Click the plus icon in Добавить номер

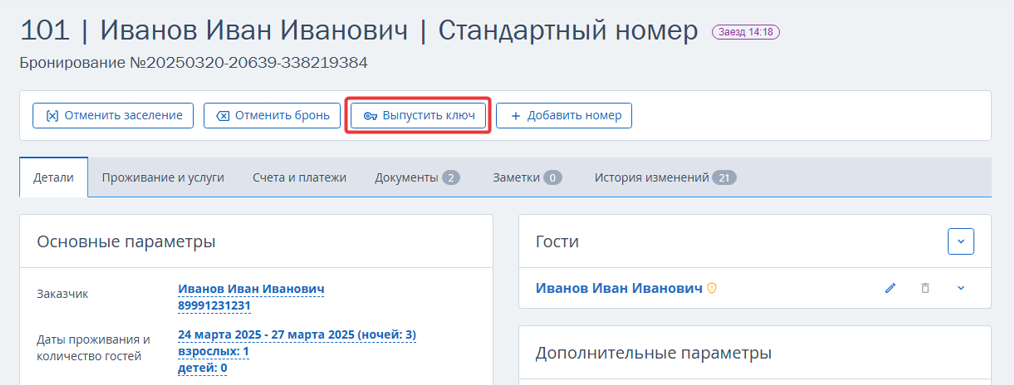coord(515,116)
